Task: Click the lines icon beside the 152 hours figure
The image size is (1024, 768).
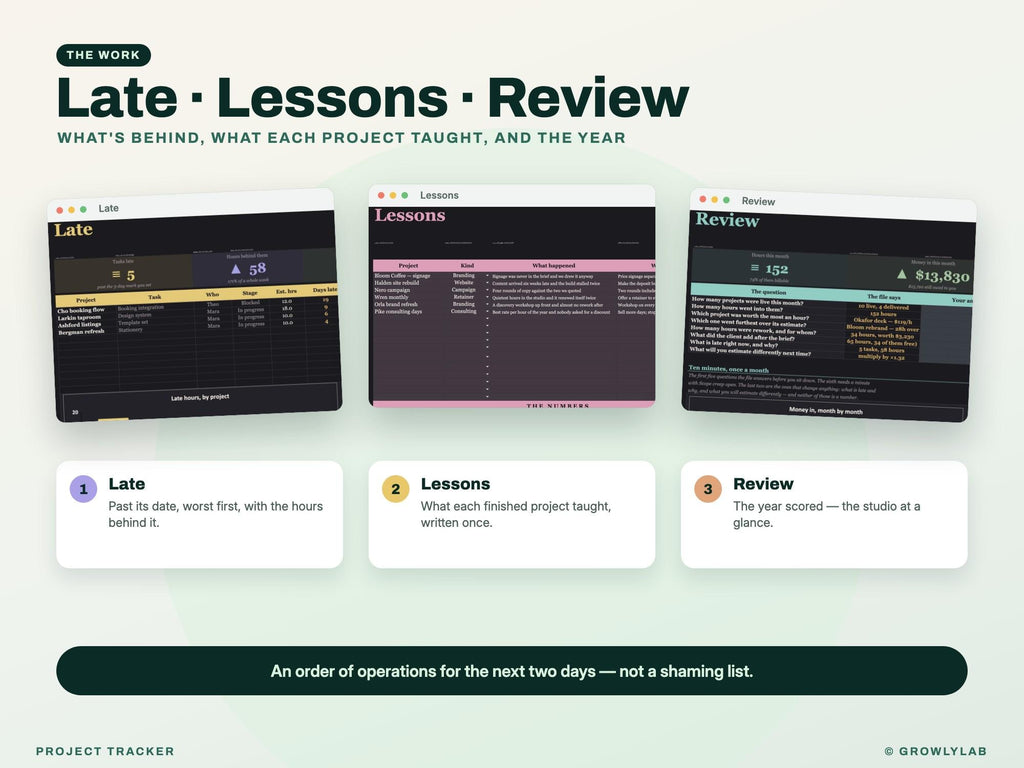Action: [x=755, y=268]
